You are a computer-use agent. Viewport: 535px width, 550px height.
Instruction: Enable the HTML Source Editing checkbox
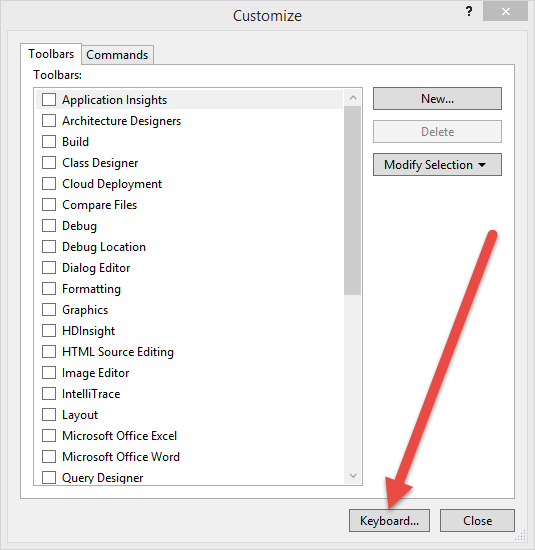point(49,351)
